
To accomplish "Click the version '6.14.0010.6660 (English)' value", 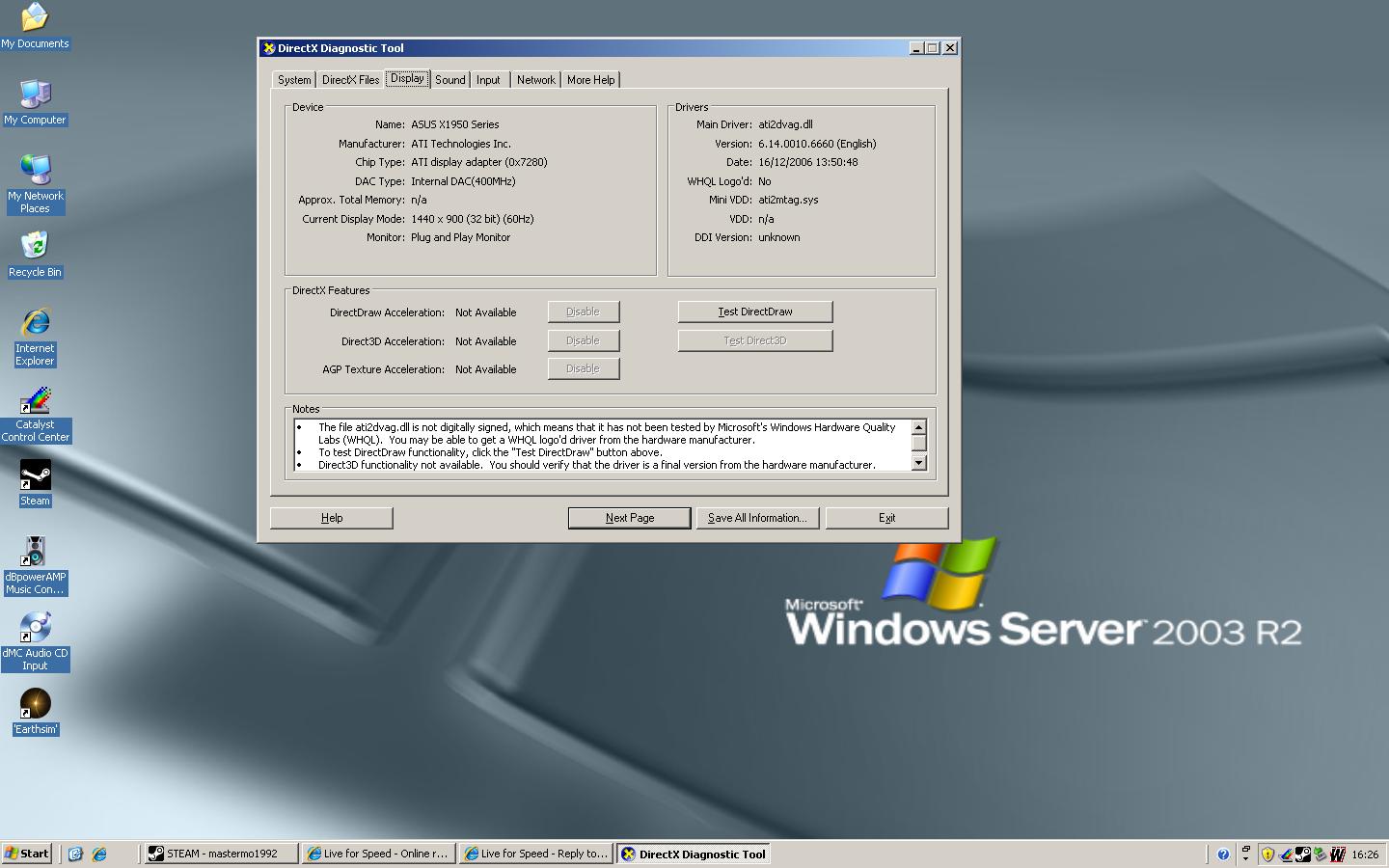I will (x=817, y=144).
